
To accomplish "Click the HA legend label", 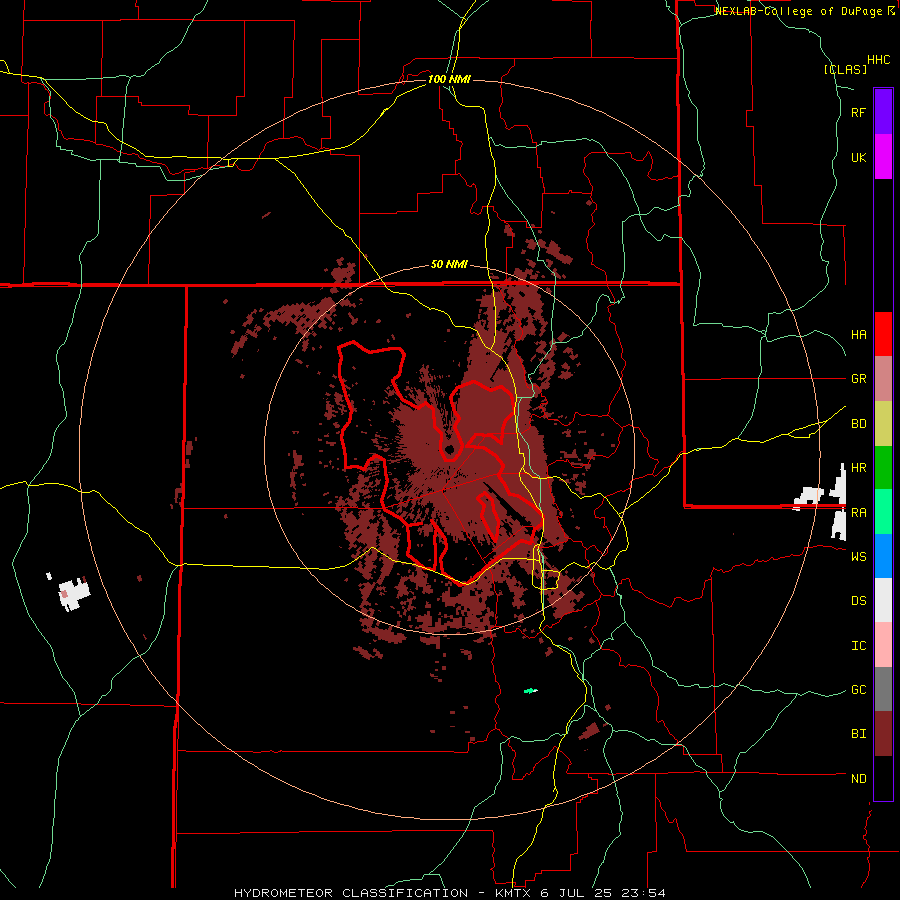I will 858,335.
